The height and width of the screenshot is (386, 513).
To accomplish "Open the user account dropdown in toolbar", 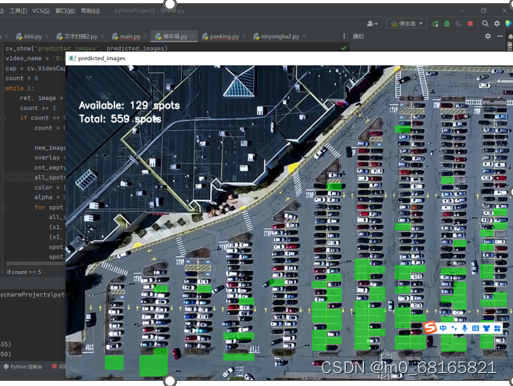I will [x=372, y=24].
